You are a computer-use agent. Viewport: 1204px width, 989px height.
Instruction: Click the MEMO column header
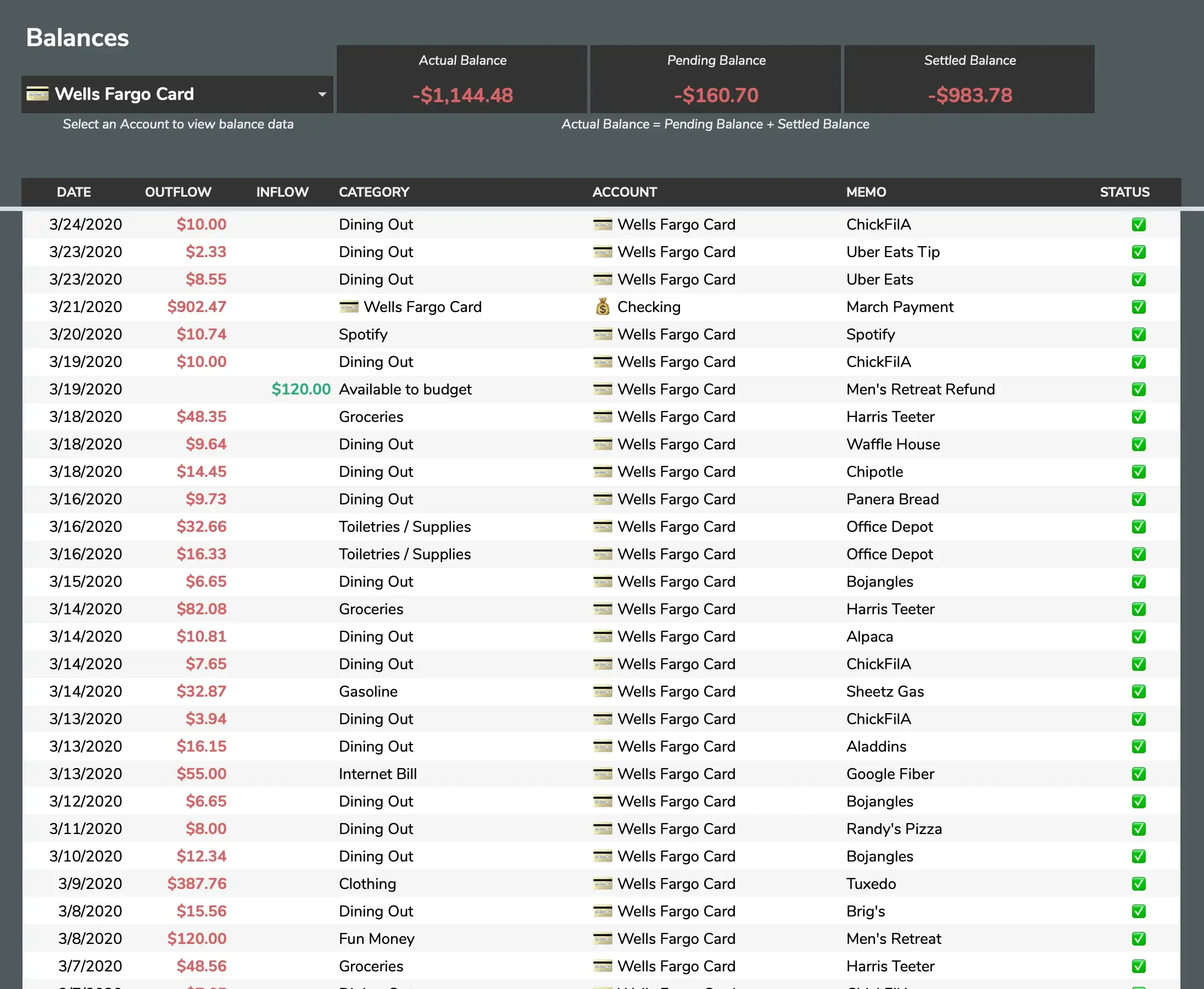(x=866, y=192)
